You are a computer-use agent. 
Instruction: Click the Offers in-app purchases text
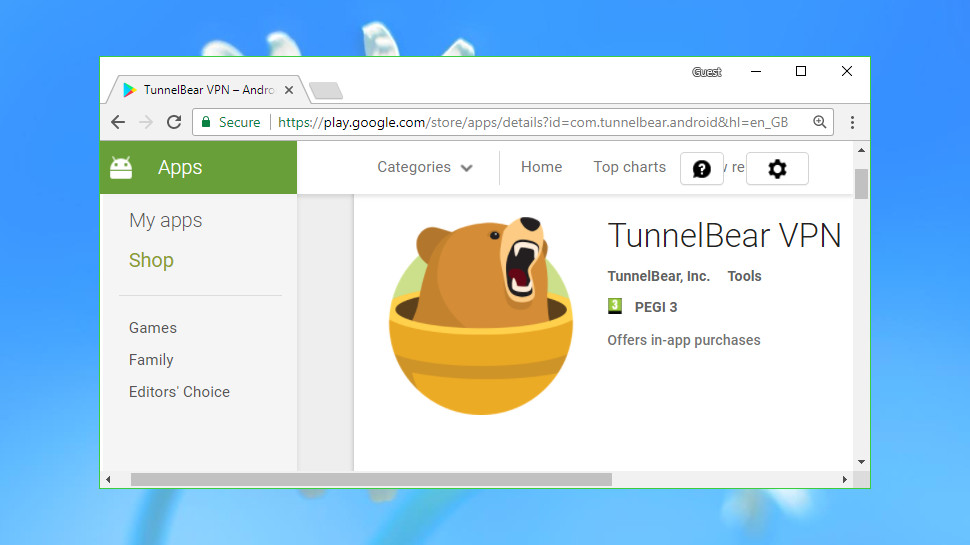tap(684, 340)
